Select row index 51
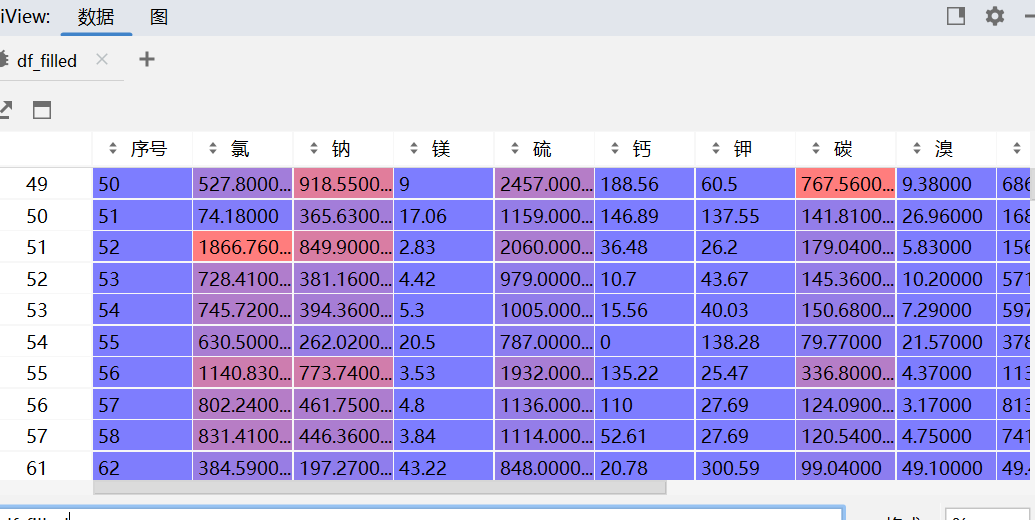 pyautogui.click(x=37, y=247)
